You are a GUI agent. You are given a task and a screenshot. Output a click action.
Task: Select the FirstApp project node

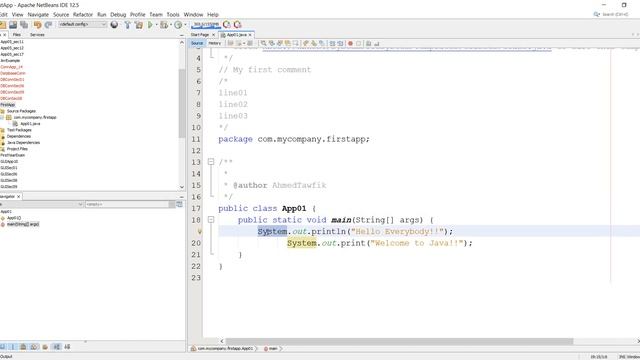pyautogui.click(x=8, y=104)
